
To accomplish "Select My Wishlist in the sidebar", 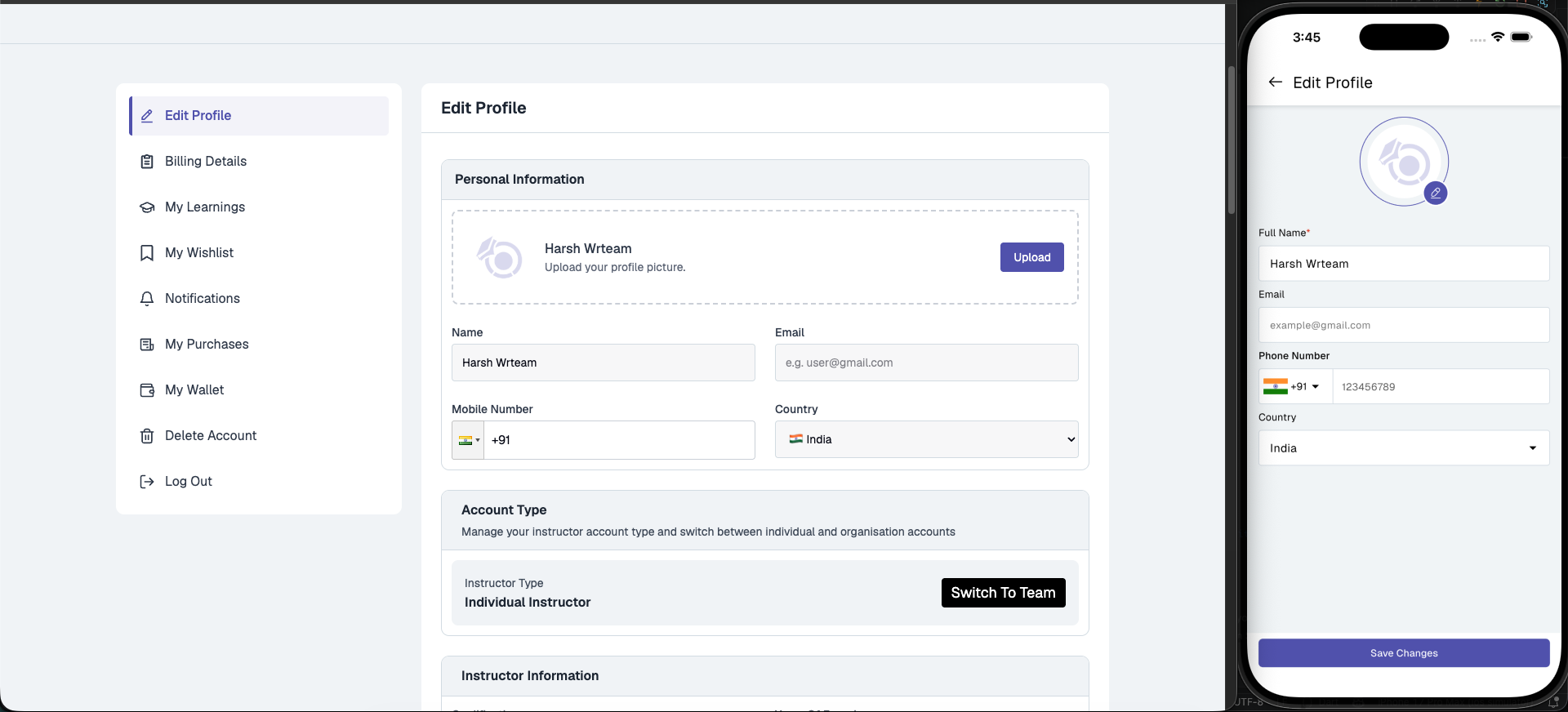I will [259, 253].
